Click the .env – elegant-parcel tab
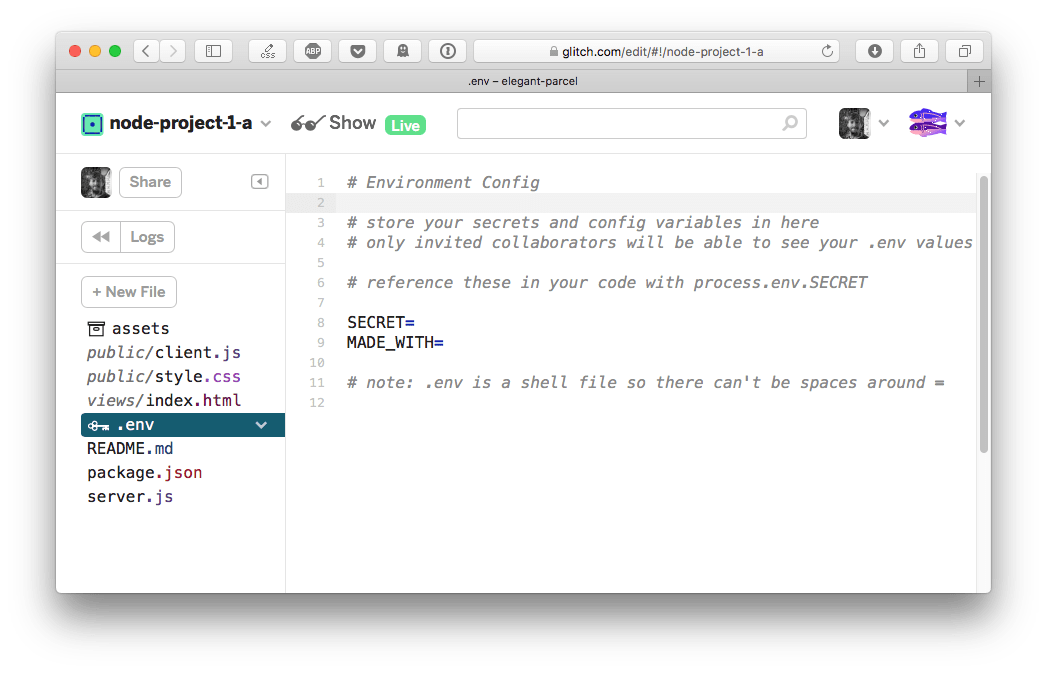This screenshot has width=1047, height=673. tap(511, 81)
